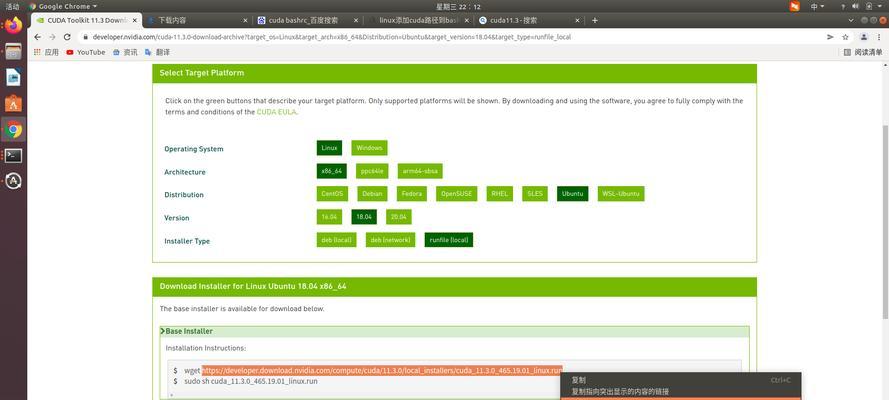
Task: Switch to cuda bashrc_百度搜索 tab
Action: 306,20
